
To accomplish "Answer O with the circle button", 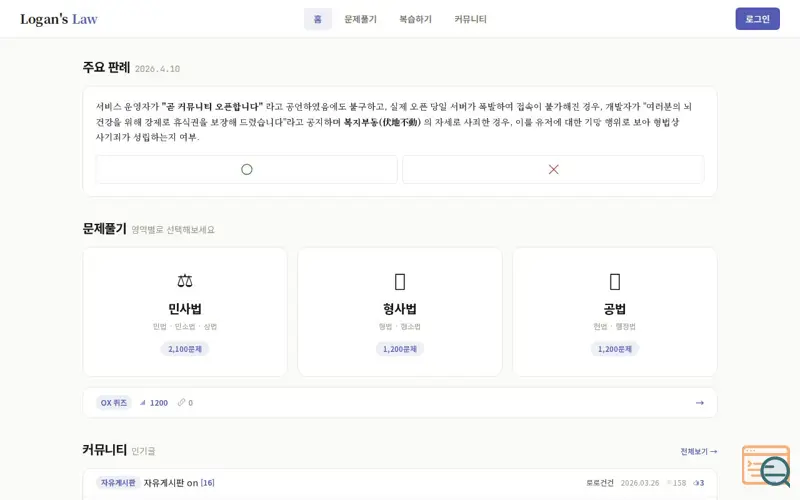I will [x=246, y=169].
